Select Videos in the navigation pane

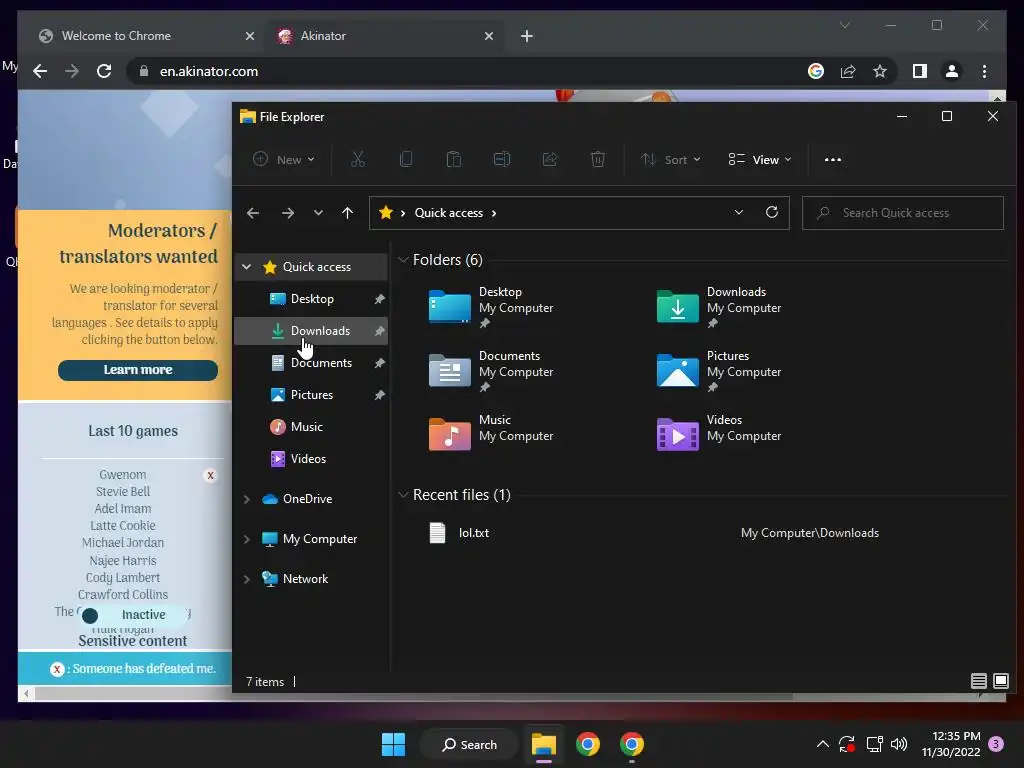[x=312, y=458]
